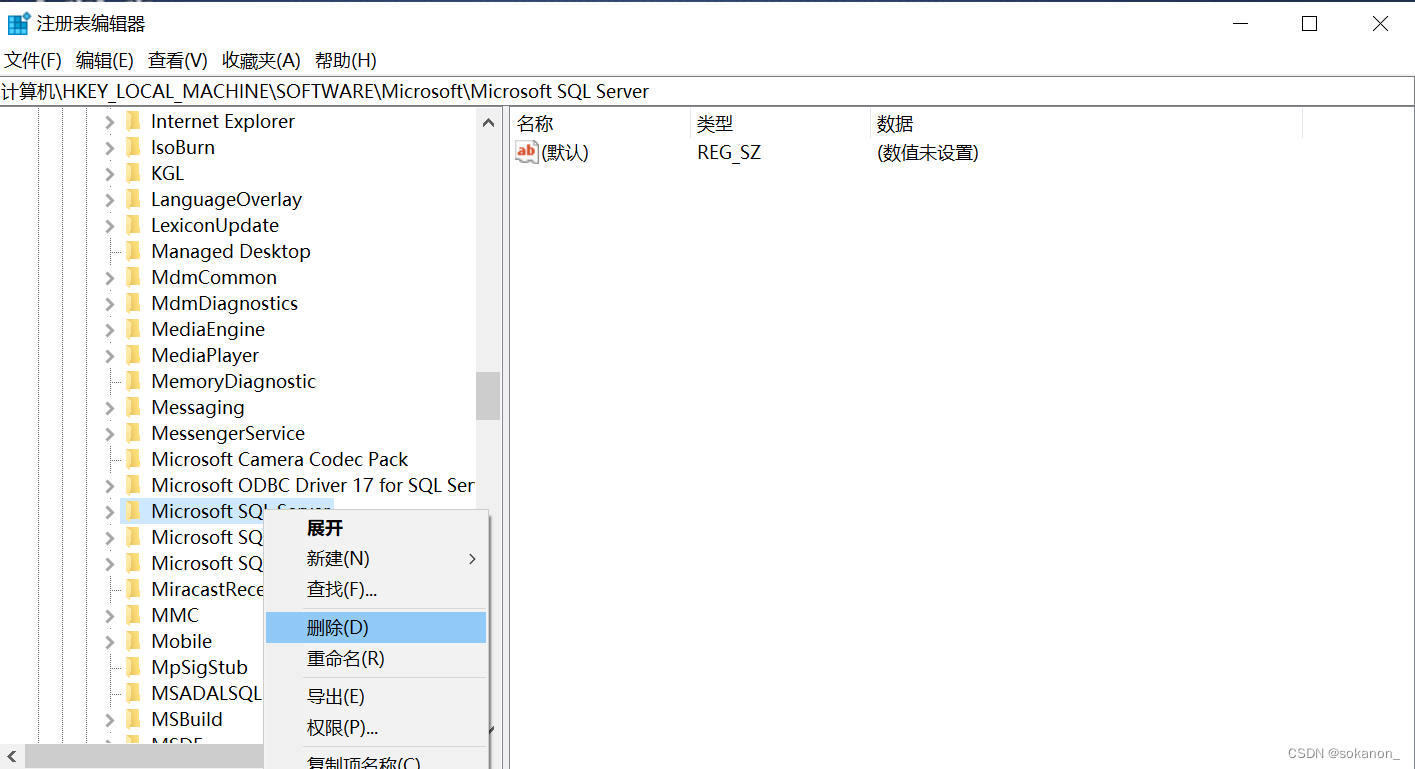Choose 权限(P)... in the context menu
Screen dimensions: 1415x769
[376, 728]
